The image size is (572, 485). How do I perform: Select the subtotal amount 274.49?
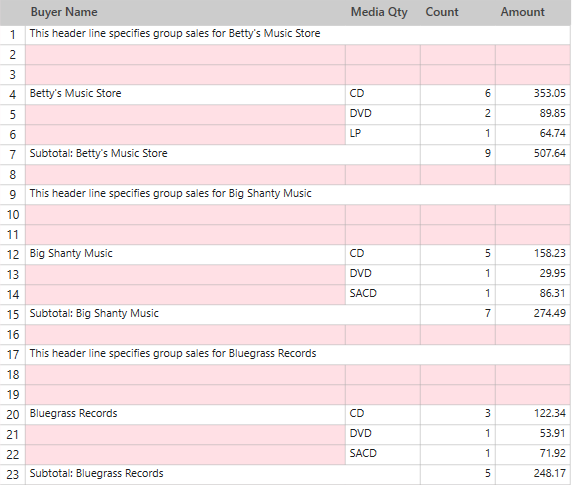[x=533, y=315]
